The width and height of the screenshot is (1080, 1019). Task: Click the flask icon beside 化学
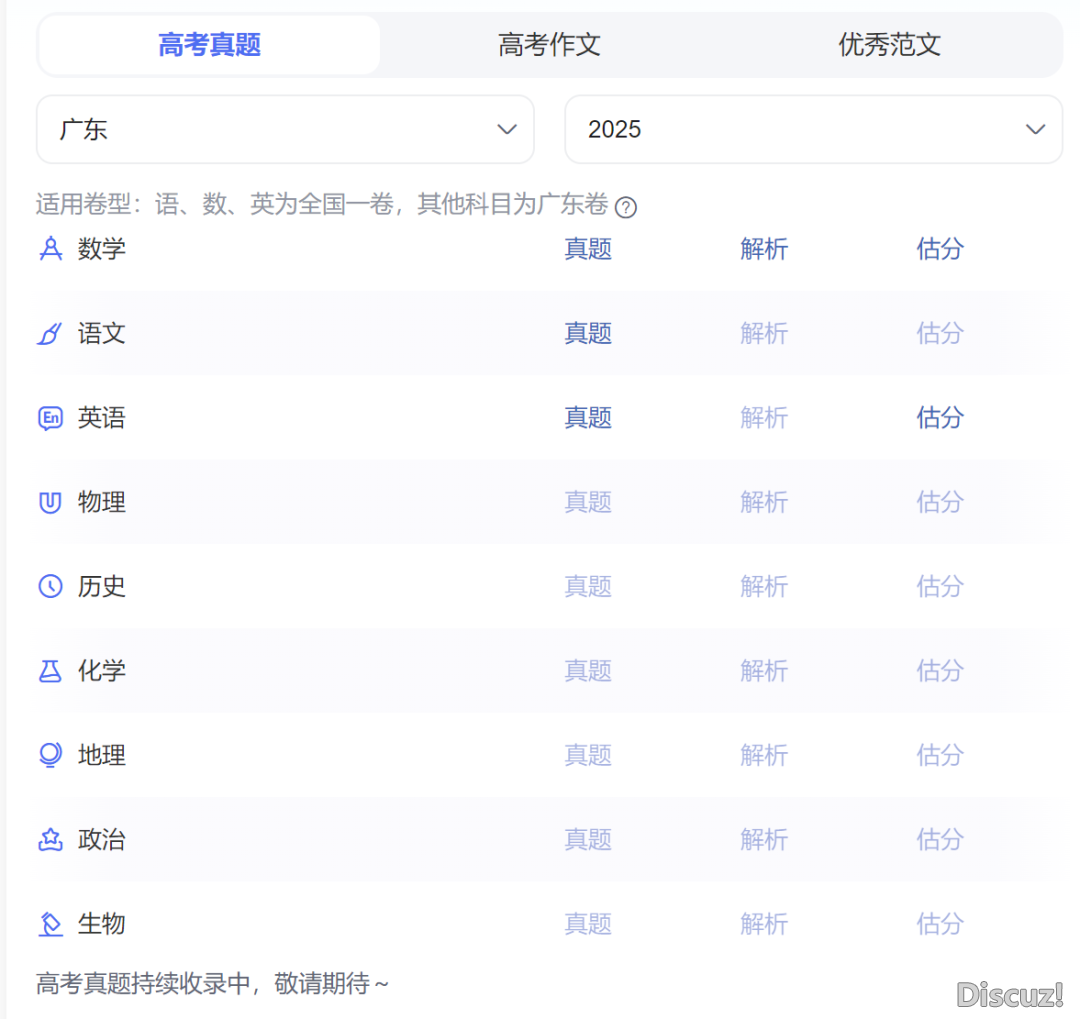coord(50,671)
